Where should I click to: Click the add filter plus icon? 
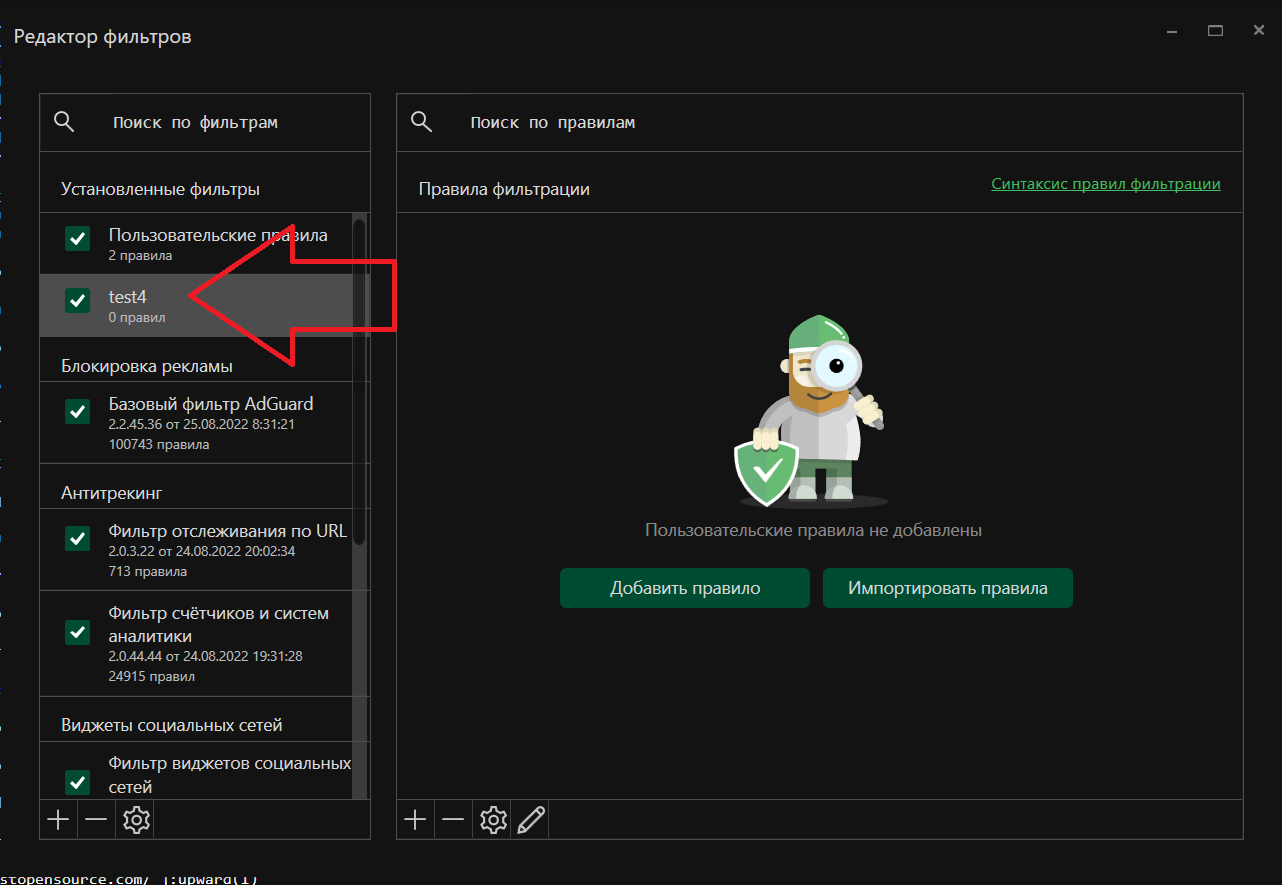click(58, 819)
